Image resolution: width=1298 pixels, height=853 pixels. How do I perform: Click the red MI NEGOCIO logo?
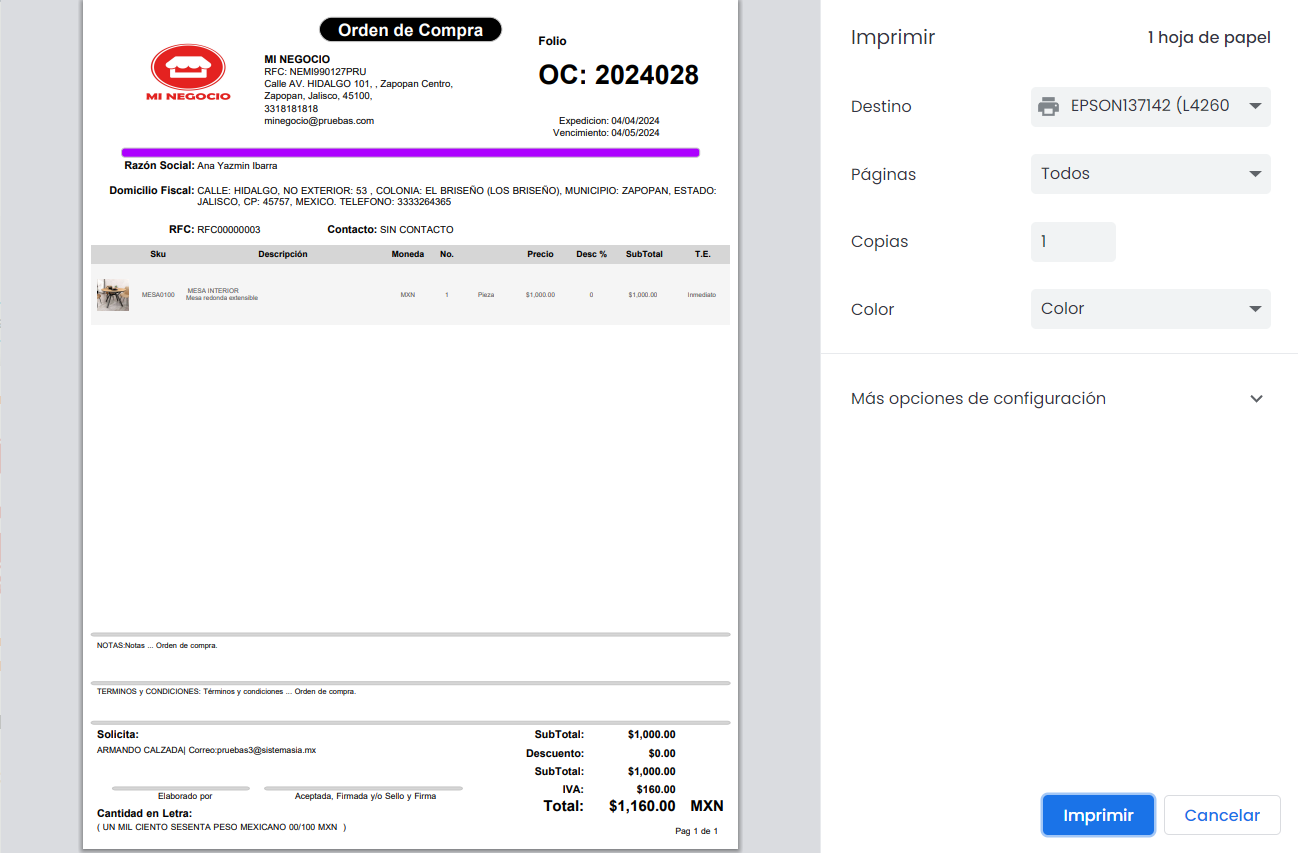[188, 73]
